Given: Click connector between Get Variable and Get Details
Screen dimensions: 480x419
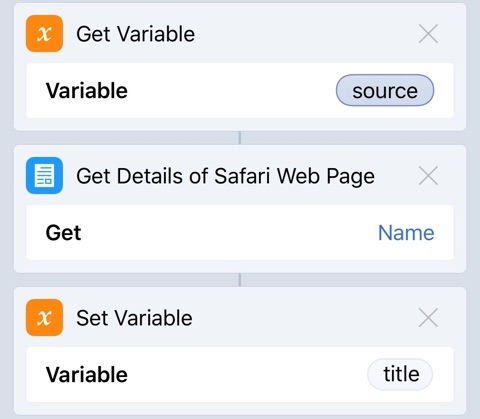Looking at the screenshot, I should point(240,138).
